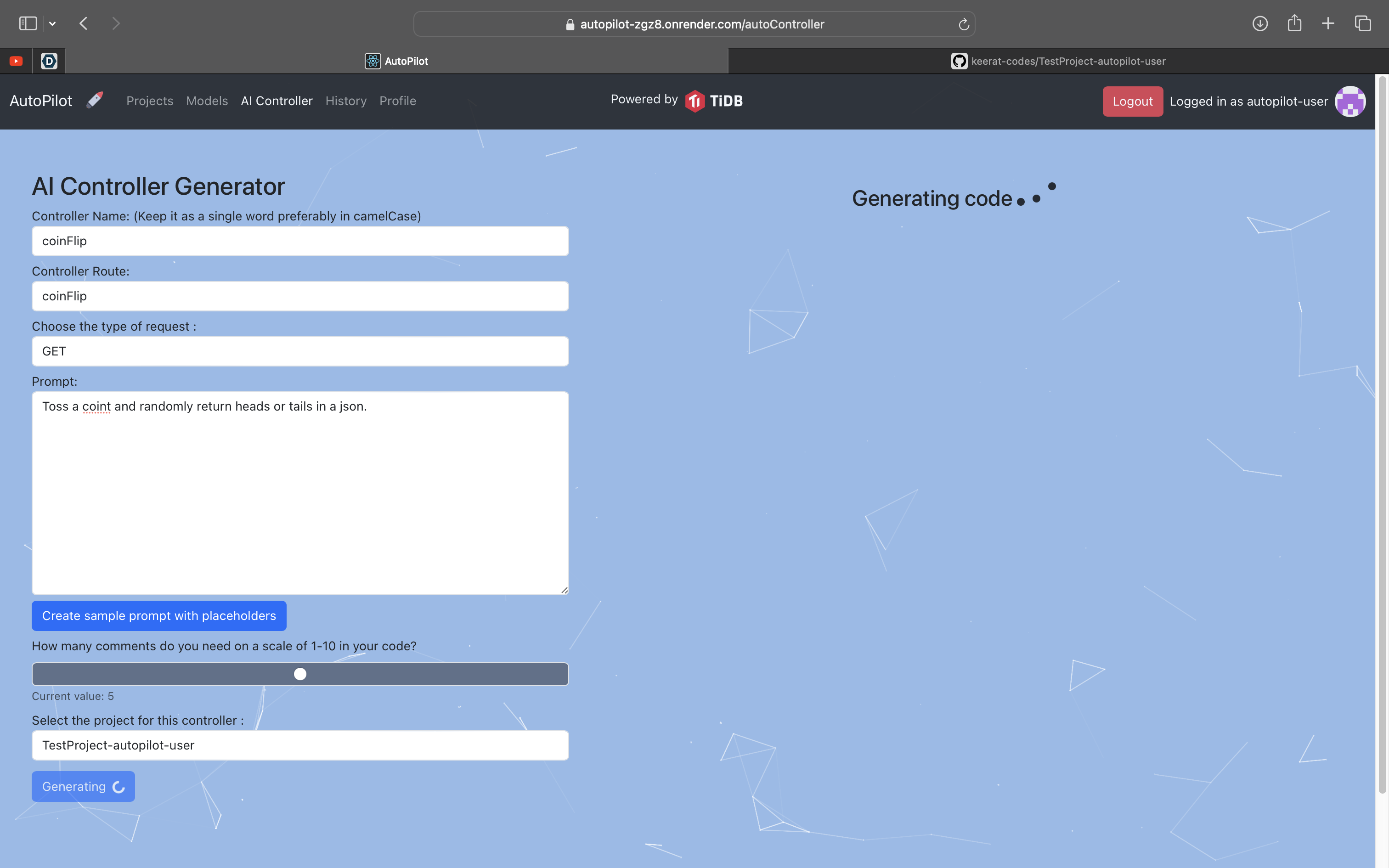Click the autopilot-user avatar
Screen dimensions: 1389x868
(x=1350, y=101)
